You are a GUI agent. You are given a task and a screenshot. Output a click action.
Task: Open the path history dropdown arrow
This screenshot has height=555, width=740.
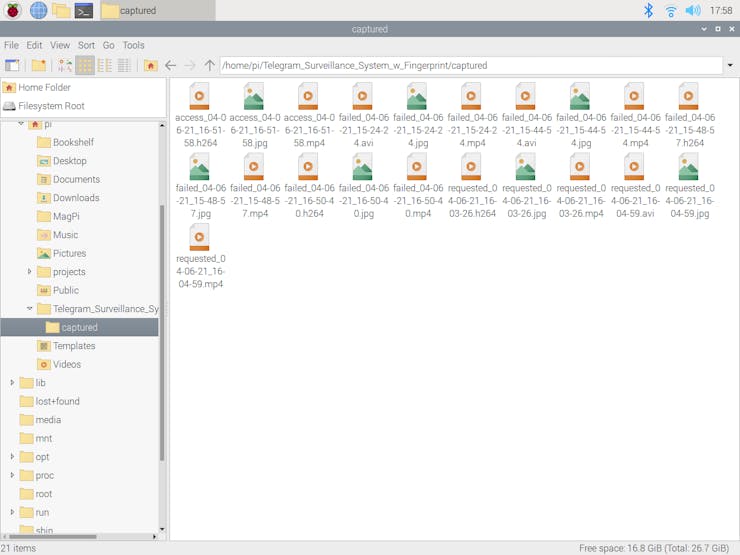pyautogui.click(x=730, y=66)
